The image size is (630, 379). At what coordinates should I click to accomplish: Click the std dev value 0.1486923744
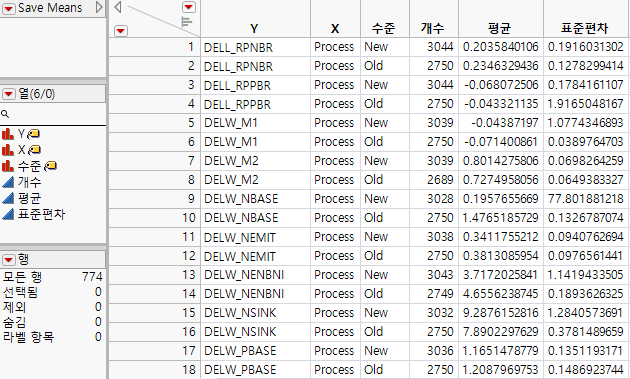coord(585,369)
